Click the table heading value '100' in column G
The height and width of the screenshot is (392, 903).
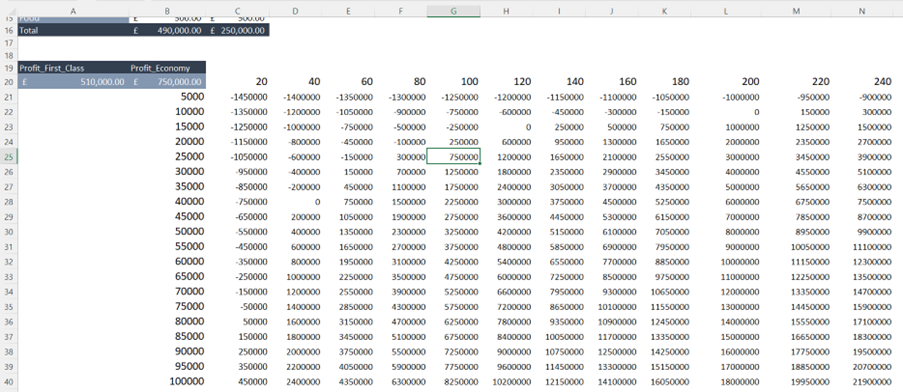[454, 82]
